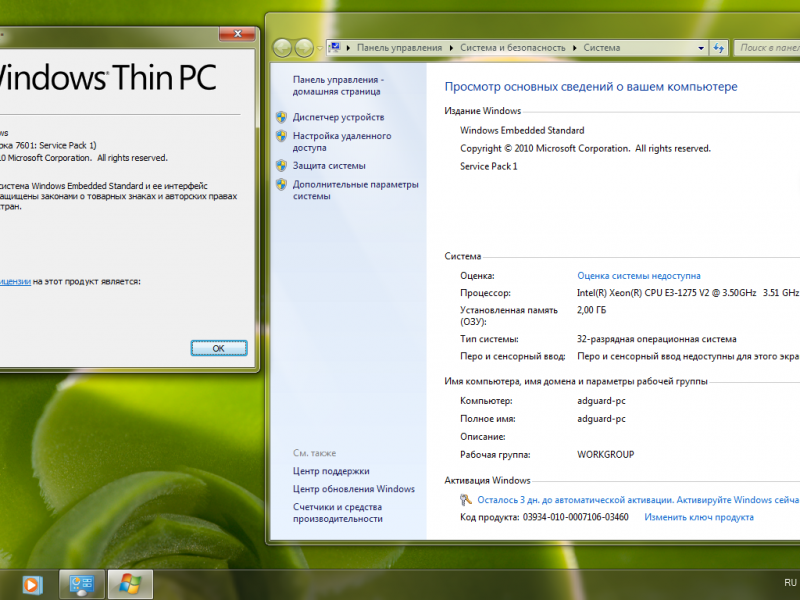Click the Intel(R) Xeon(R) CPU processor value
800x600 pixels.
coord(688,293)
